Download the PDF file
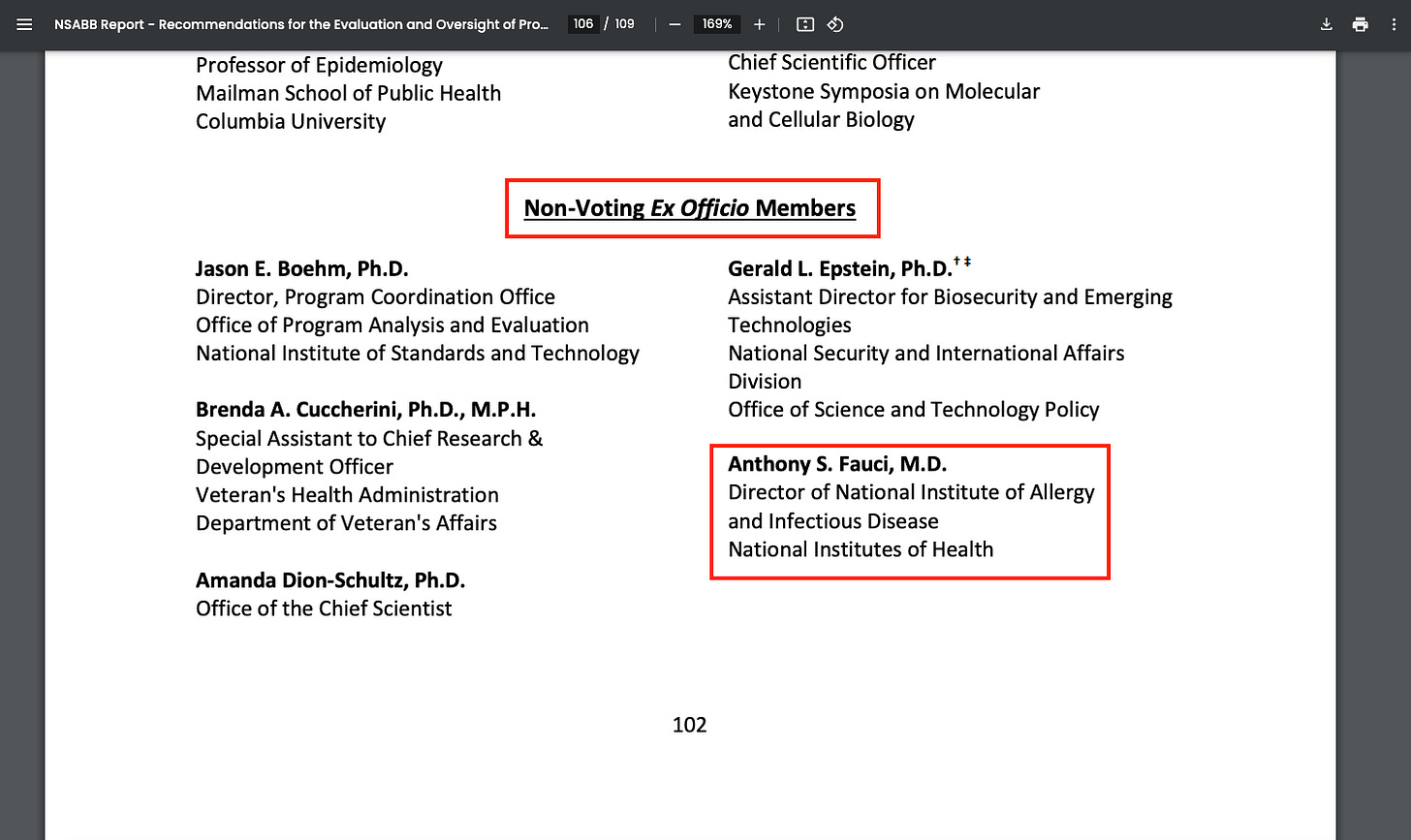The image size is (1411, 840). click(1327, 24)
